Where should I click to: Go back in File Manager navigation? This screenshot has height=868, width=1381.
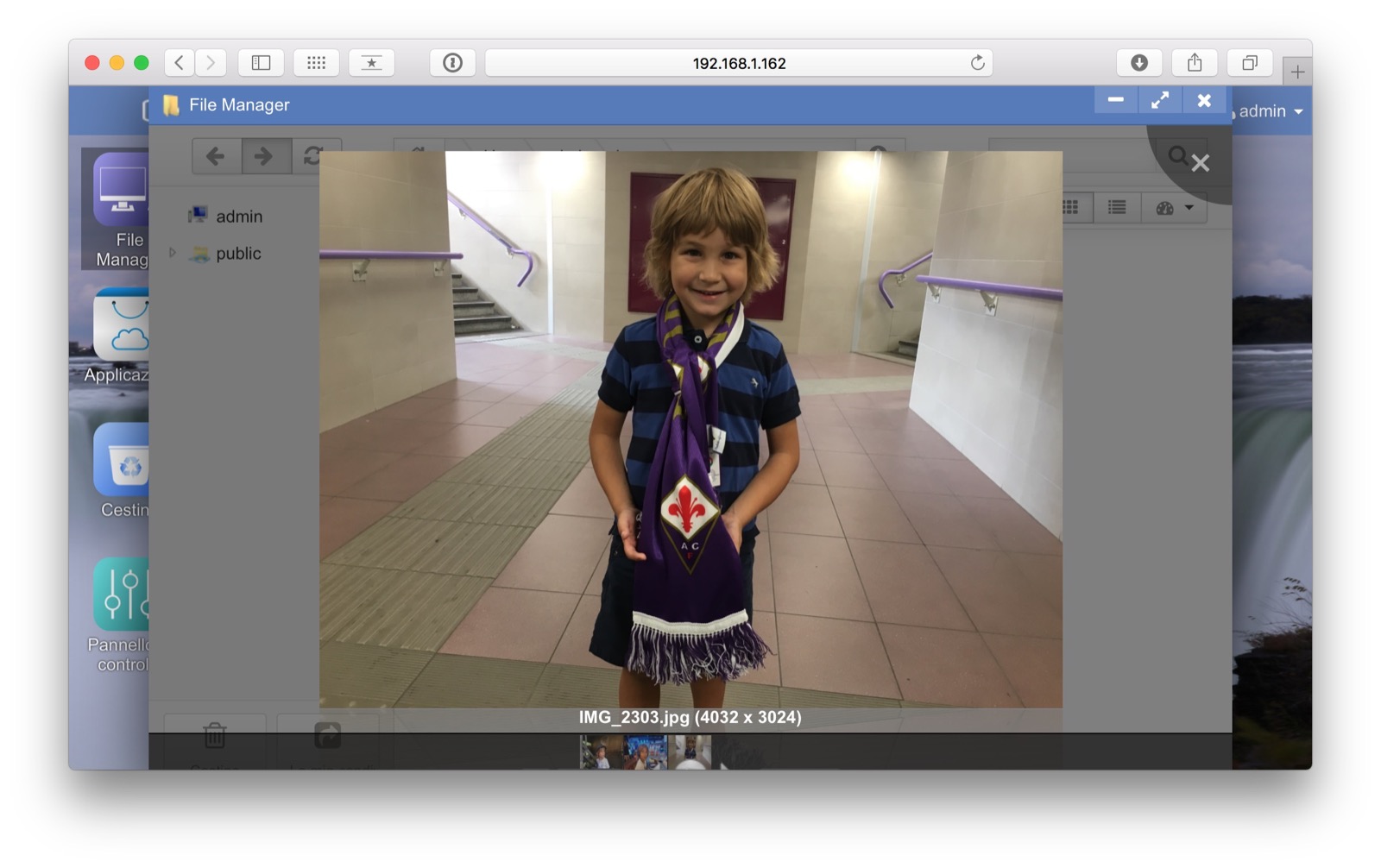pyautogui.click(x=216, y=156)
